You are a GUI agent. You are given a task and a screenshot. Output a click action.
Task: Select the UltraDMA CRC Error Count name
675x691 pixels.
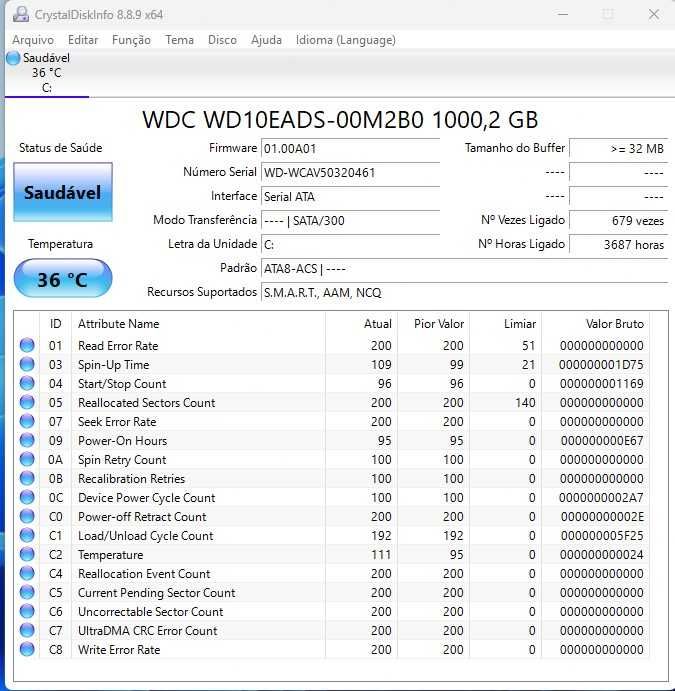(x=148, y=630)
